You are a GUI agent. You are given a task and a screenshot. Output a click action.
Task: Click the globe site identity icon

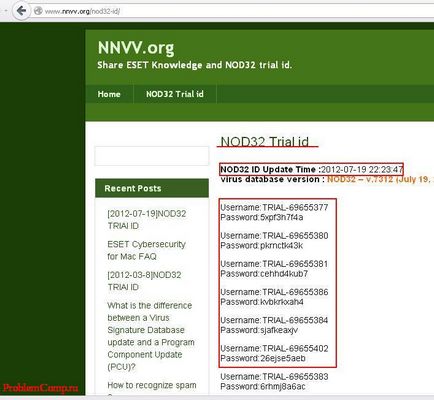38,11
